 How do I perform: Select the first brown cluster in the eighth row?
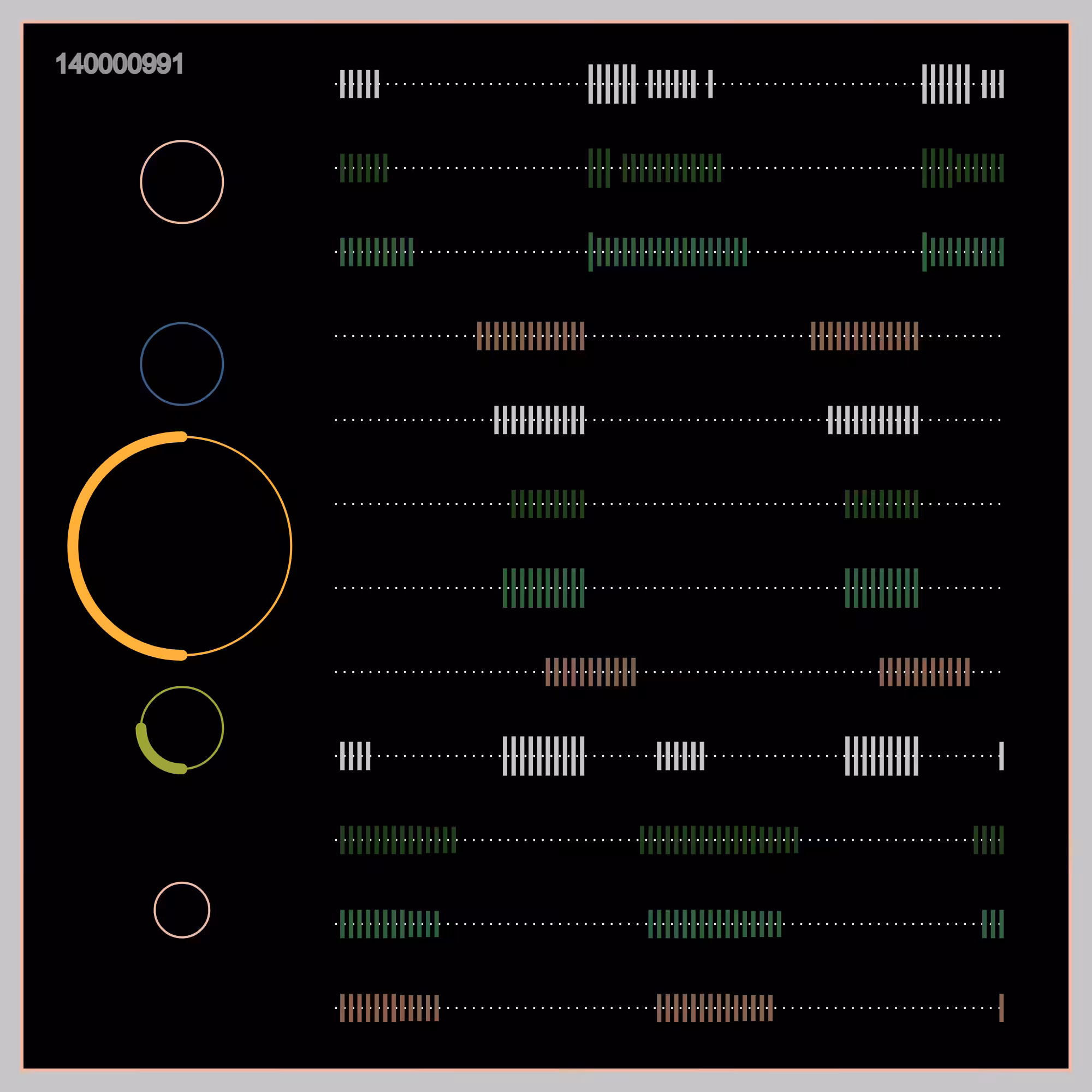pyautogui.click(x=591, y=672)
